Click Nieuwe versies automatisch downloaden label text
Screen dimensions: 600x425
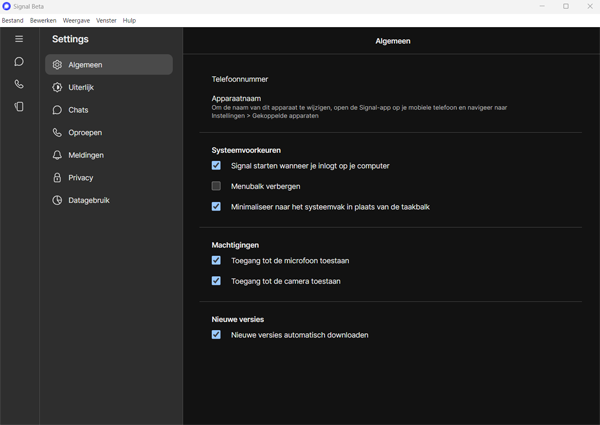coord(300,335)
